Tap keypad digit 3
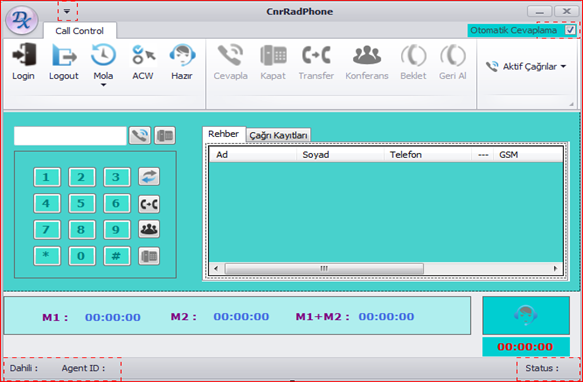Image resolution: width=583 pixels, height=382 pixels. (117, 177)
